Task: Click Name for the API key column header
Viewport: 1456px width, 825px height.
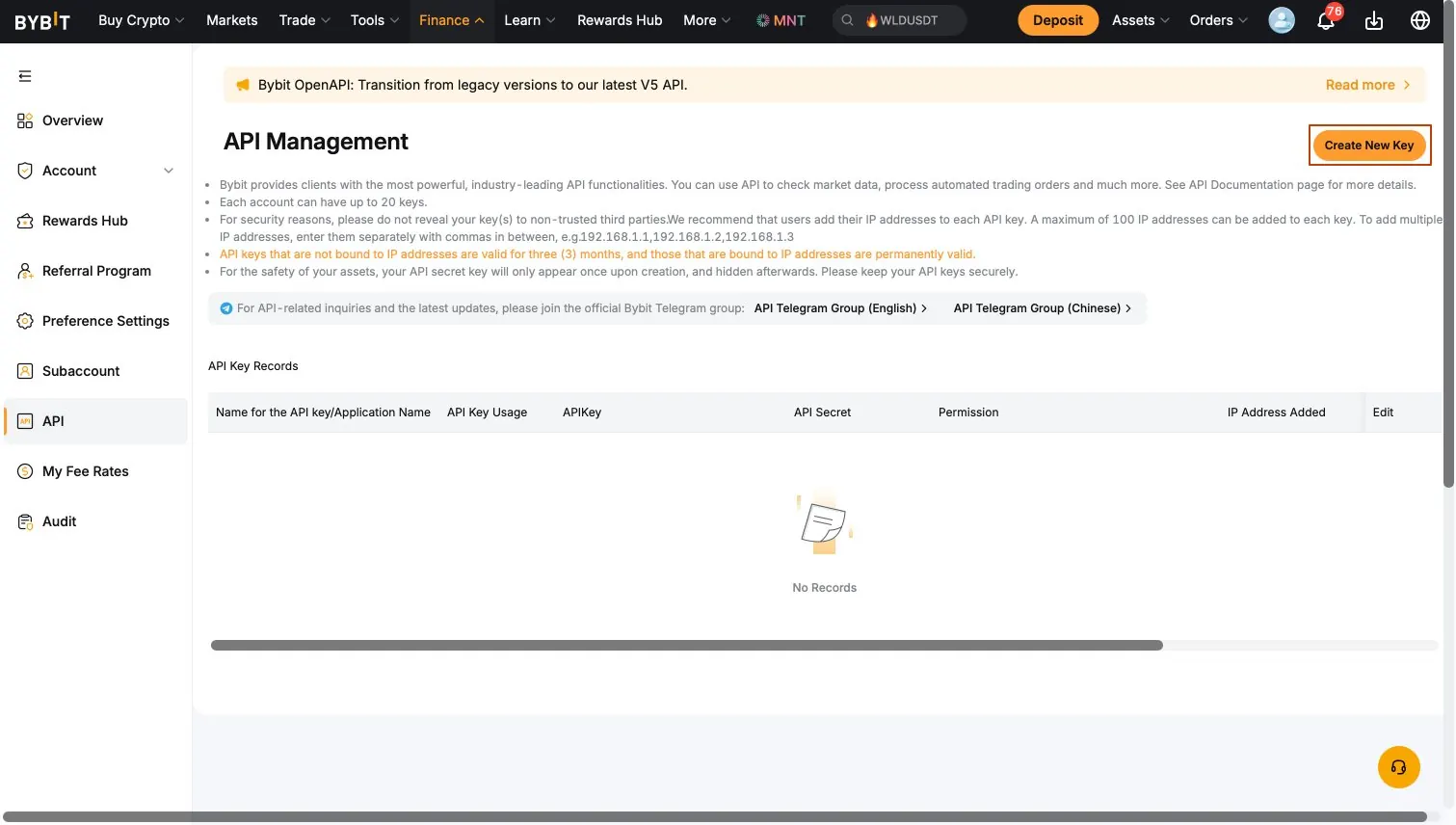Action: [323, 412]
